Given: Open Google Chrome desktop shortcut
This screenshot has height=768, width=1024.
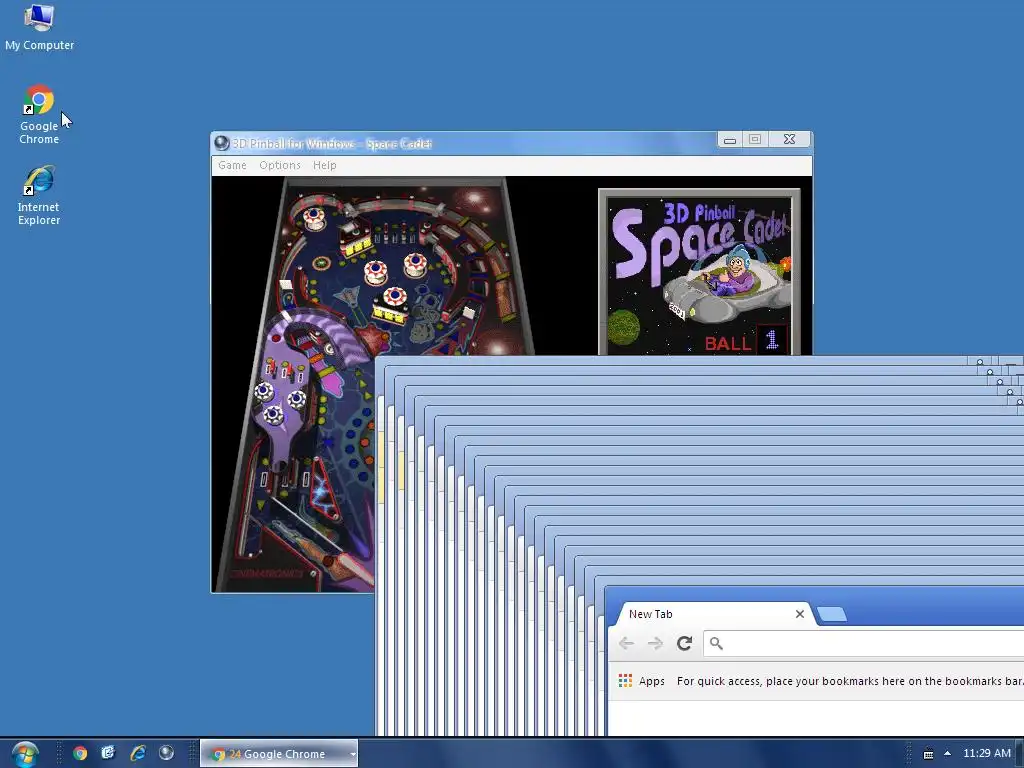Looking at the screenshot, I should pos(39,115).
